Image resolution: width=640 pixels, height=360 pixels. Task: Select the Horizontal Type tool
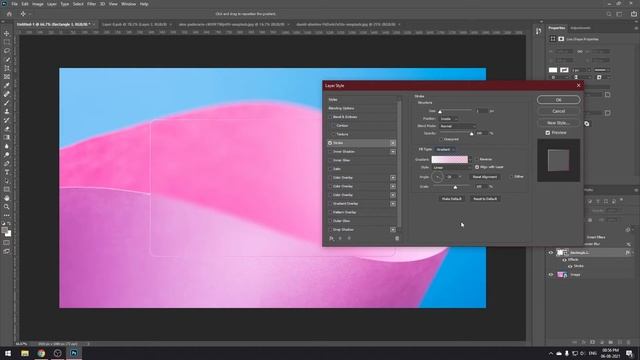(7, 172)
